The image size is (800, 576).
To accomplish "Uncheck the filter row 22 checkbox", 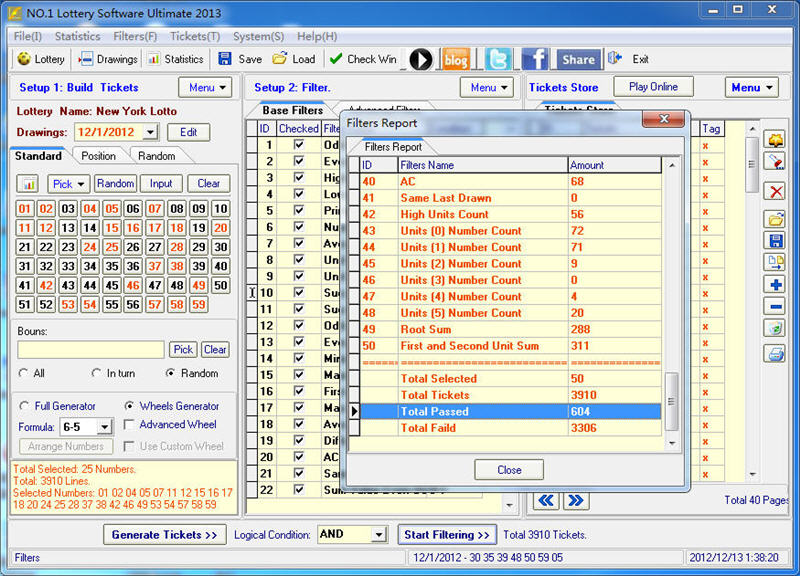I will point(299,489).
